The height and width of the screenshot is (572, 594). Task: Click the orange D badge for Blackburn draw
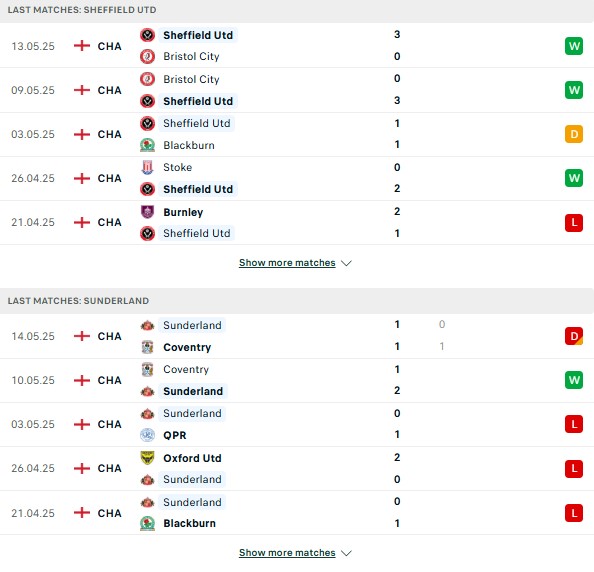click(574, 134)
